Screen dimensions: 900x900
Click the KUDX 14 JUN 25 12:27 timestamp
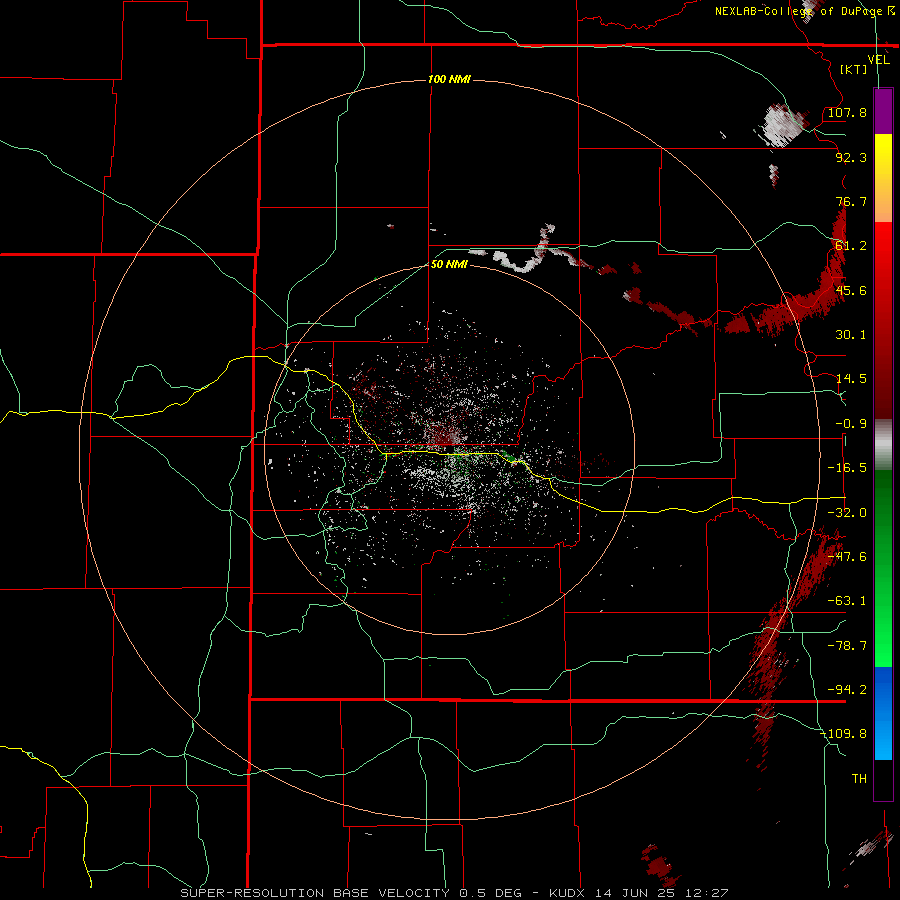pyautogui.click(x=638, y=893)
